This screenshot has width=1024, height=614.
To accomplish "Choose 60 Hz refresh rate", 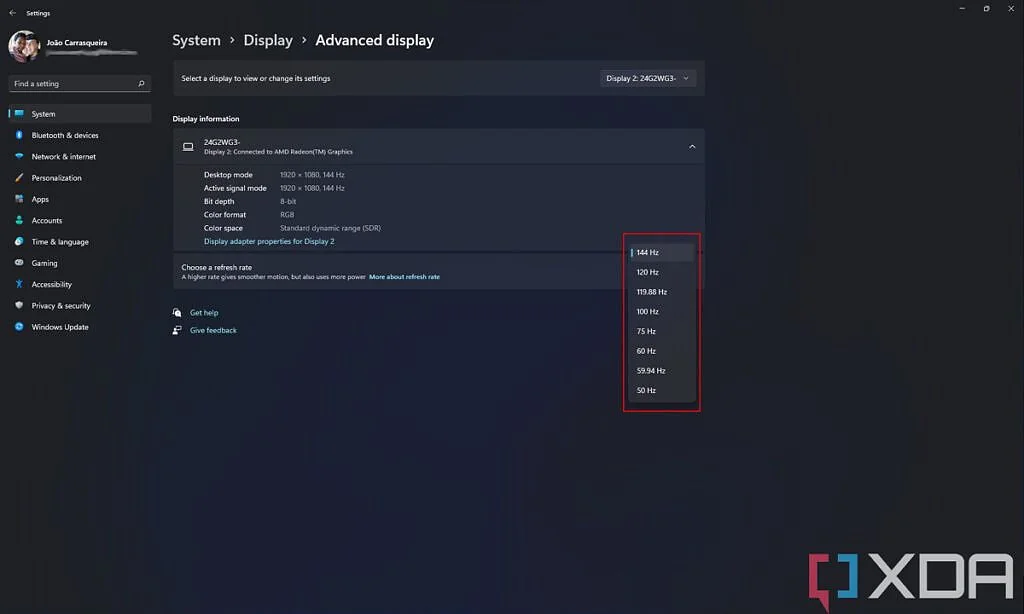I will (x=661, y=351).
